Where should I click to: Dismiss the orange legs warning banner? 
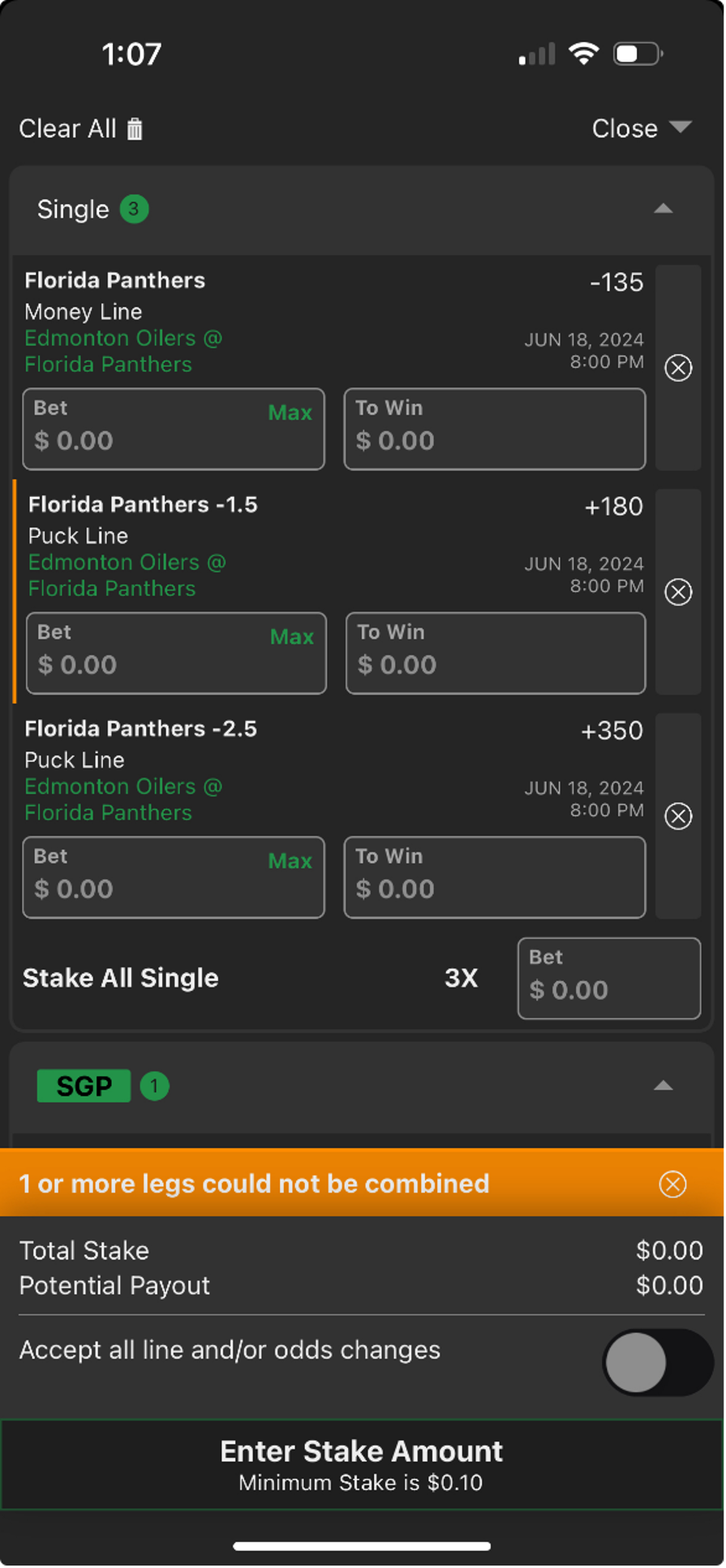click(x=672, y=1185)
